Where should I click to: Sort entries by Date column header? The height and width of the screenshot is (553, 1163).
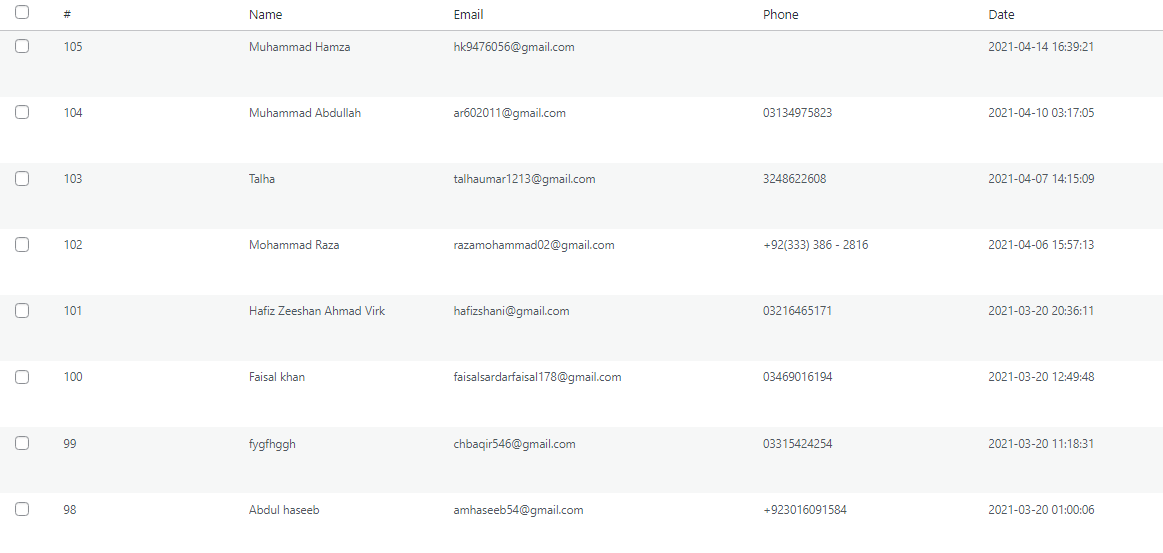tap(1001, 15)
